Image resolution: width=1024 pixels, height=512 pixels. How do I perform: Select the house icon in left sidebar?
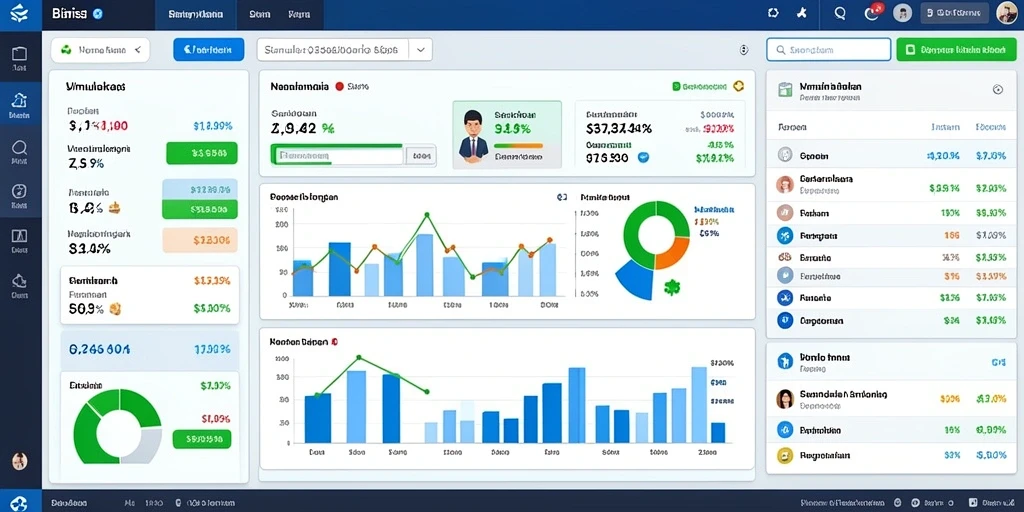[x=19, y=100]
